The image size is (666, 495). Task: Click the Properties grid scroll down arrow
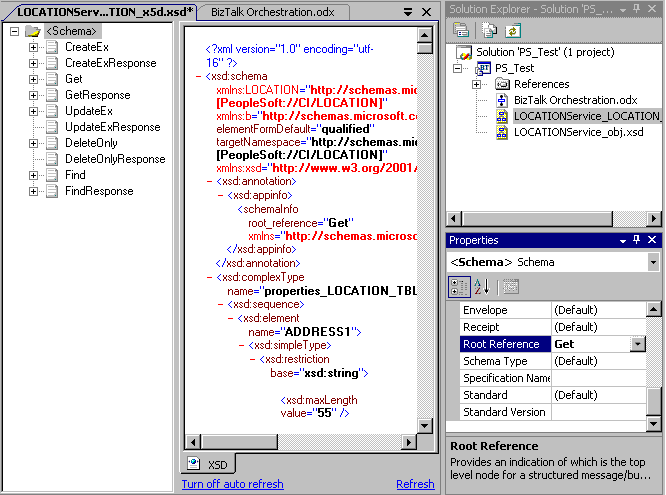653,423
